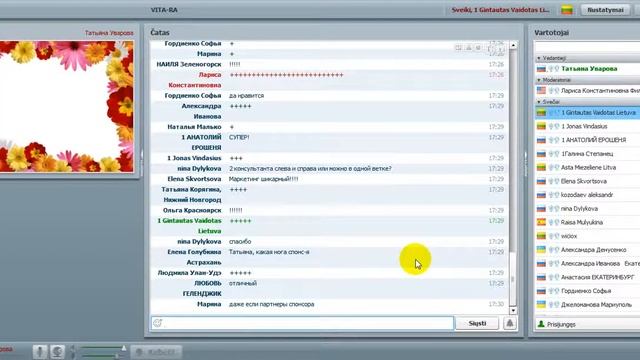Click chat message "да нравится"
Image resolution: width=640 pixels, height=360 pixels.
click(x=247, y=96)
